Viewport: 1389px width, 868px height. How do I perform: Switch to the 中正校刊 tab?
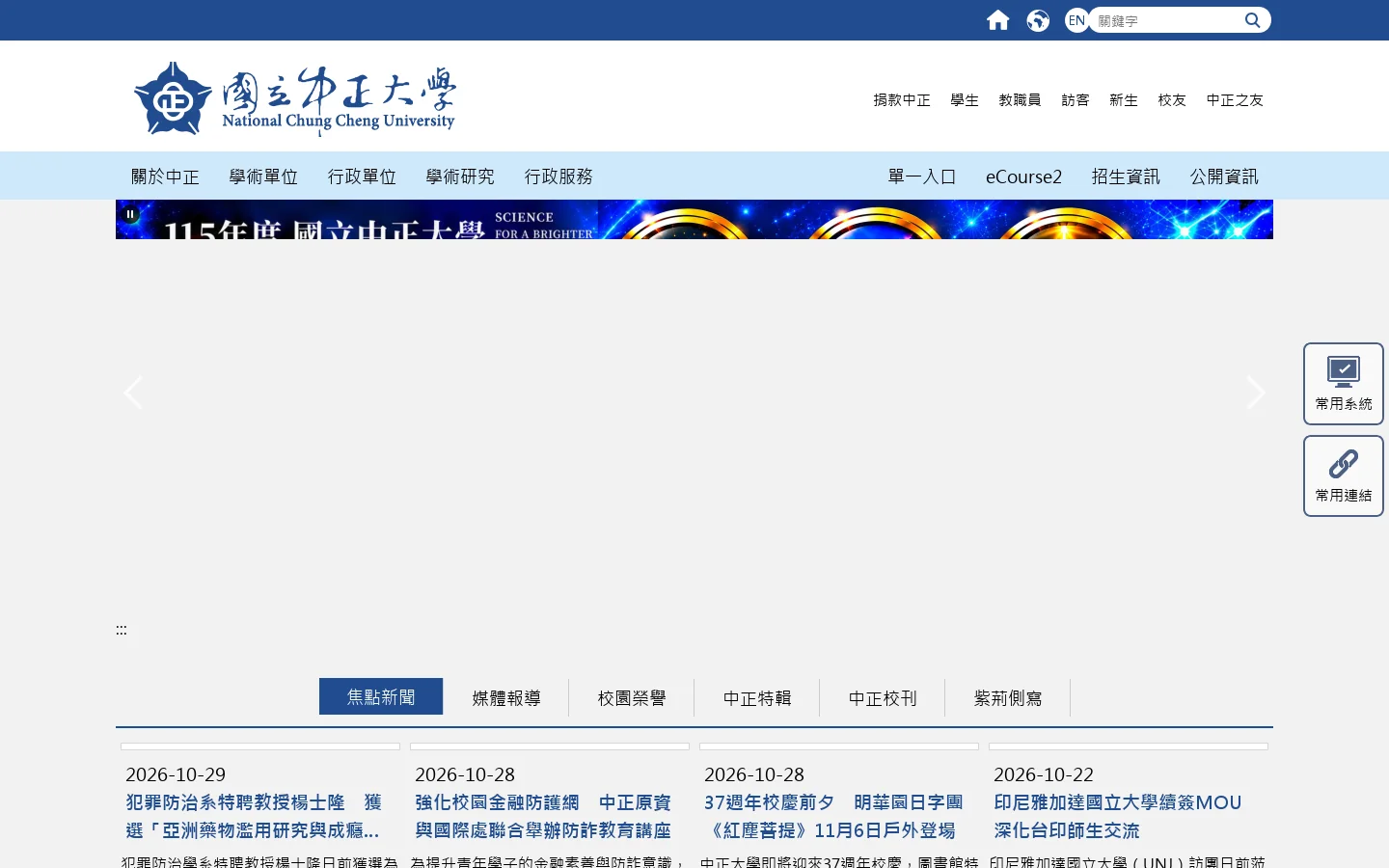click(x=883, y=697)
